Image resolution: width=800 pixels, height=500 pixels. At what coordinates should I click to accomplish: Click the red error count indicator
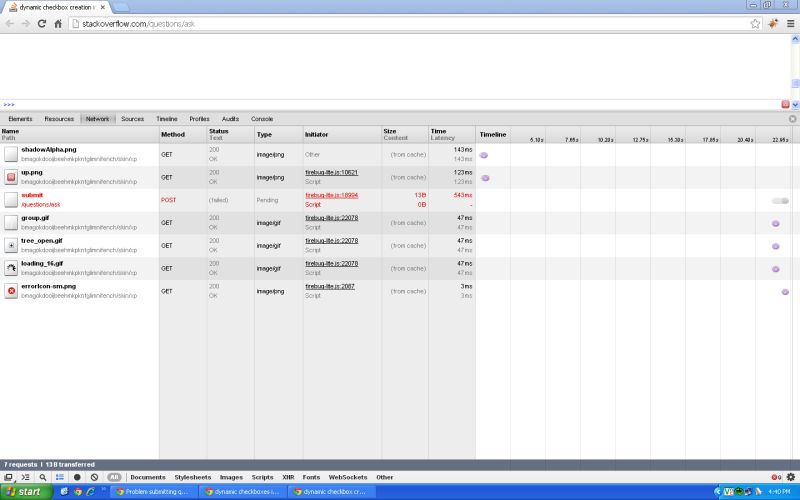pos(776,478)
